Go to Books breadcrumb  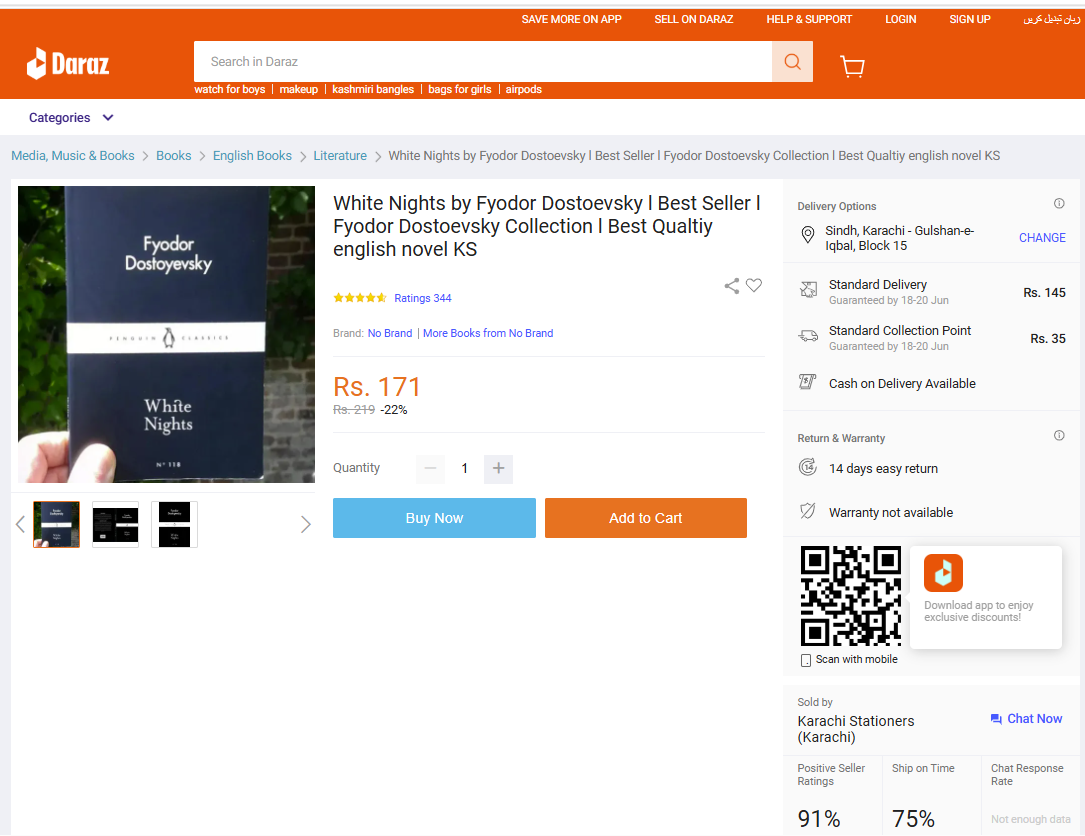click(174, 156)
